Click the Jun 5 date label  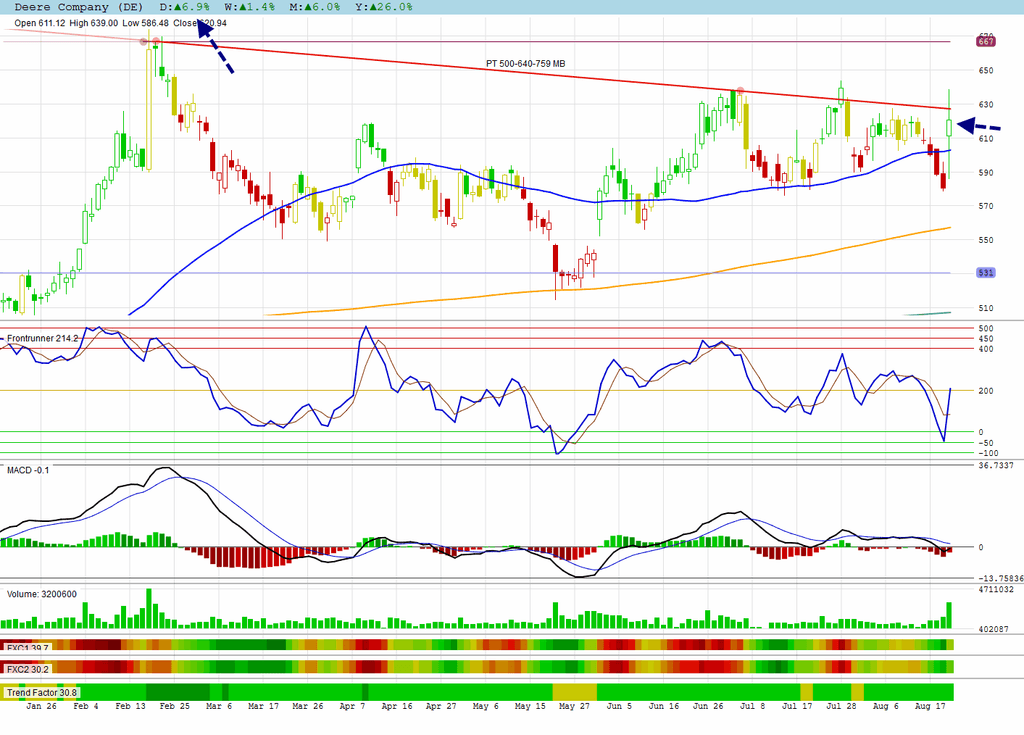pos(619,706)
